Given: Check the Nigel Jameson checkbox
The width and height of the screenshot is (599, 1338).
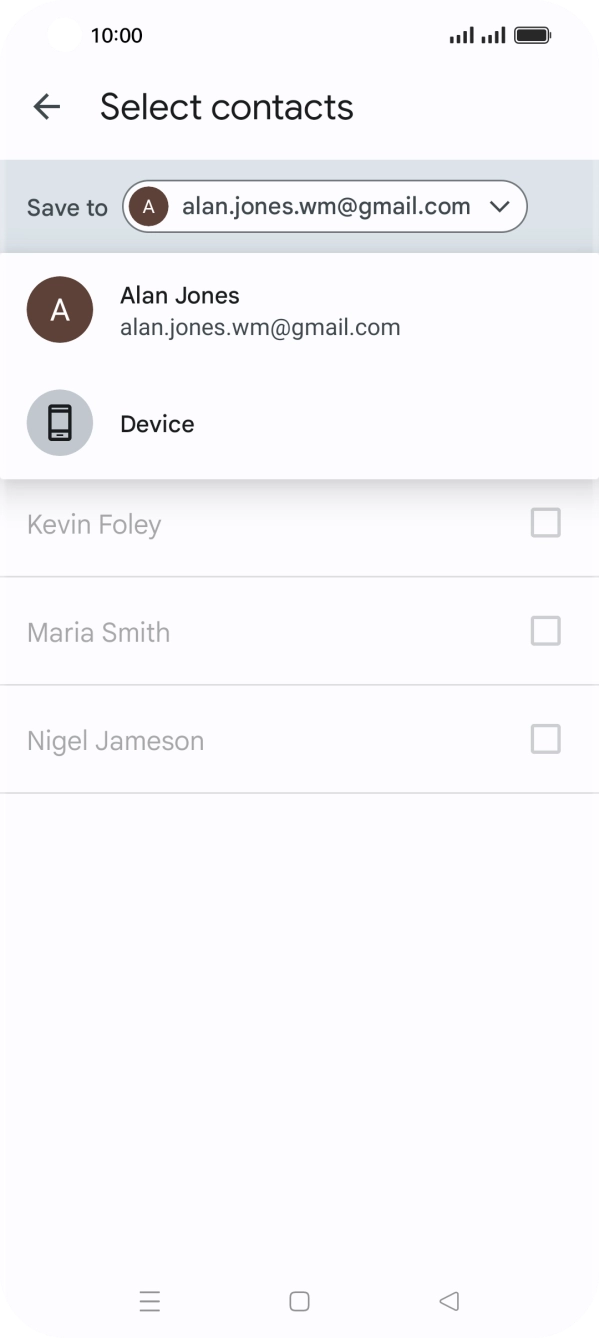Looking at the screenshot, I should [x=545, y=739].
